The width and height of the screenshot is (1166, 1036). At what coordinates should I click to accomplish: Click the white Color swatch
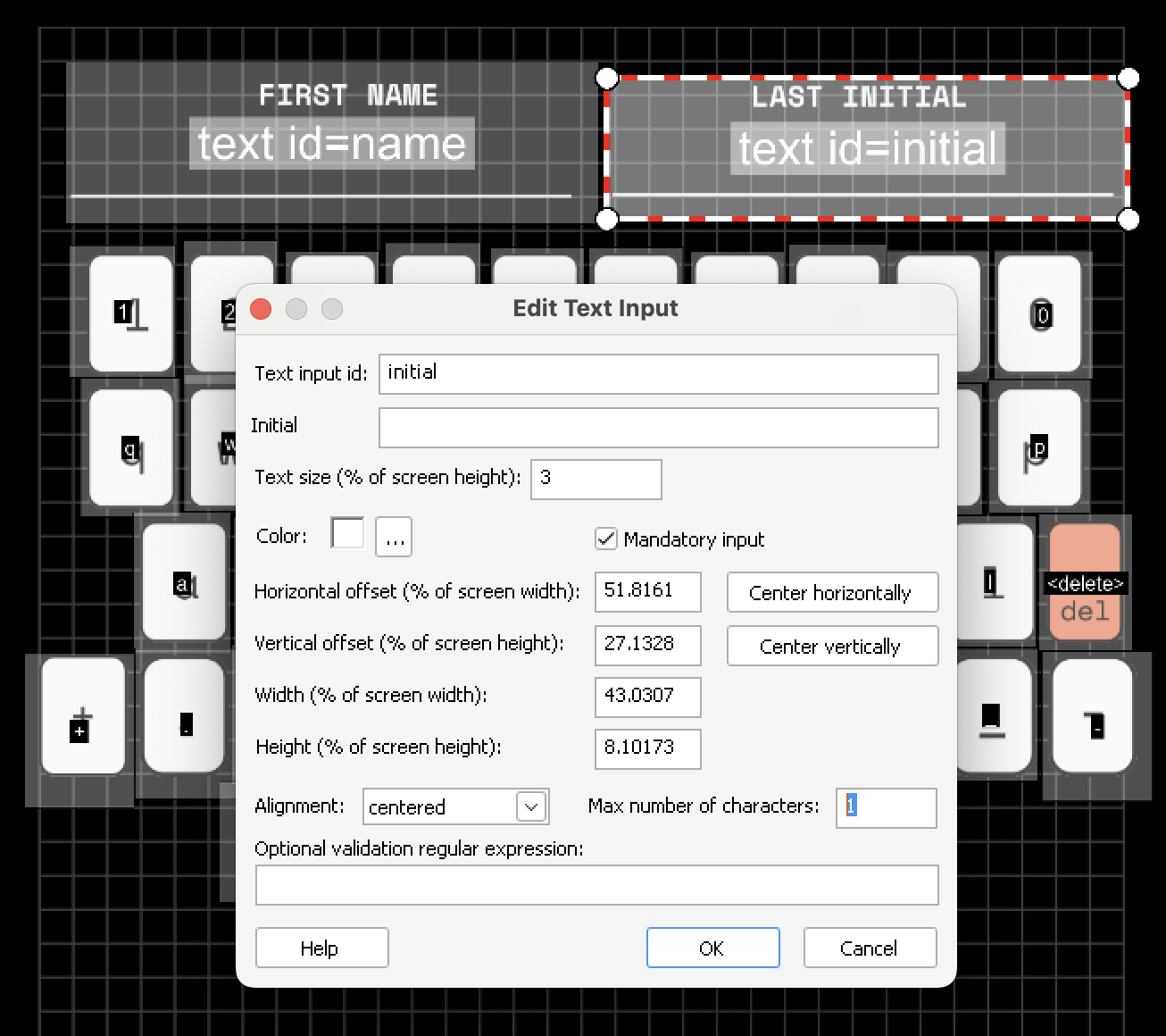(x=347, y=535)
